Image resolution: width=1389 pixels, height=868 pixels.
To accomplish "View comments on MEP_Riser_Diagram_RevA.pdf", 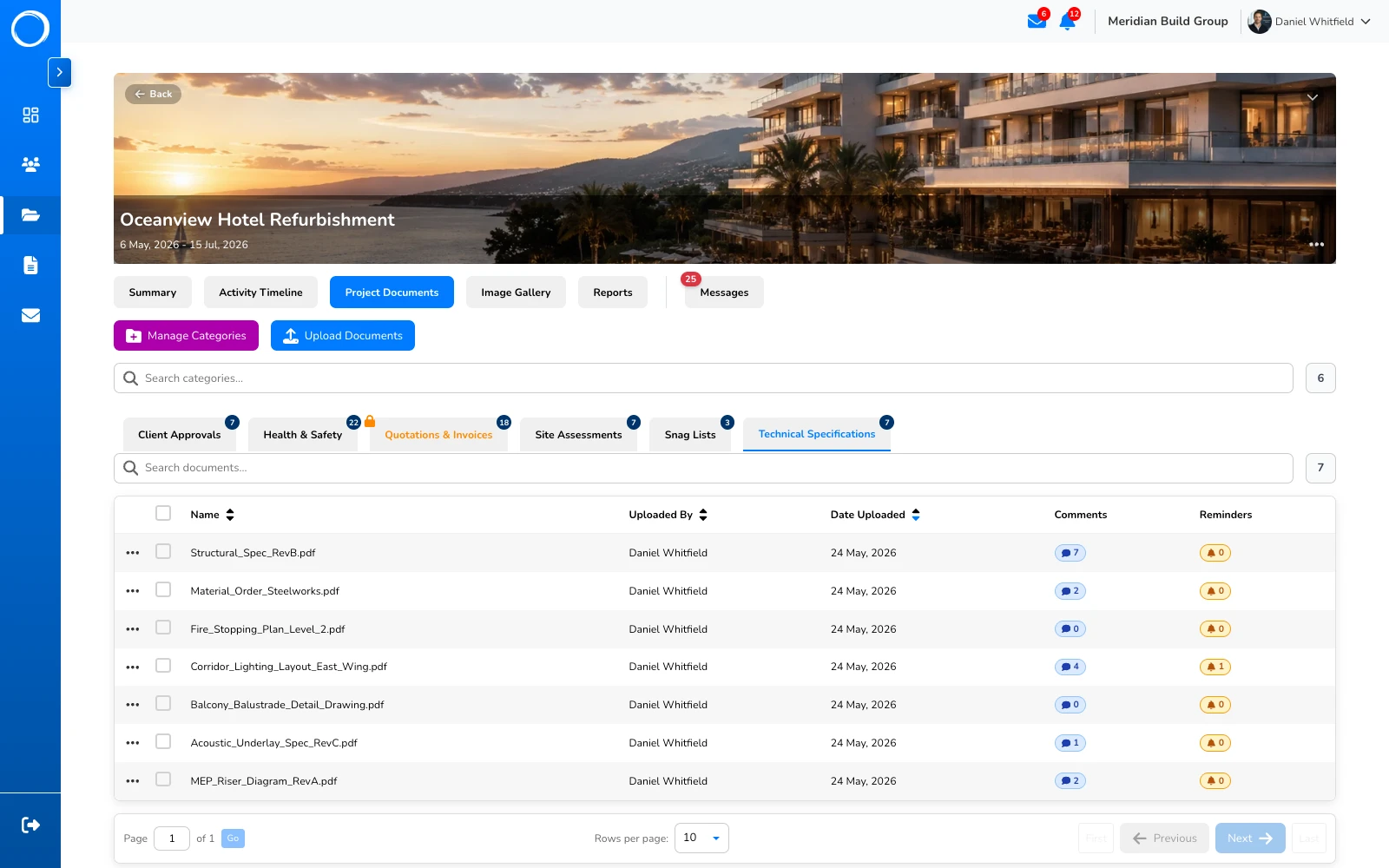I will 1070,781.
